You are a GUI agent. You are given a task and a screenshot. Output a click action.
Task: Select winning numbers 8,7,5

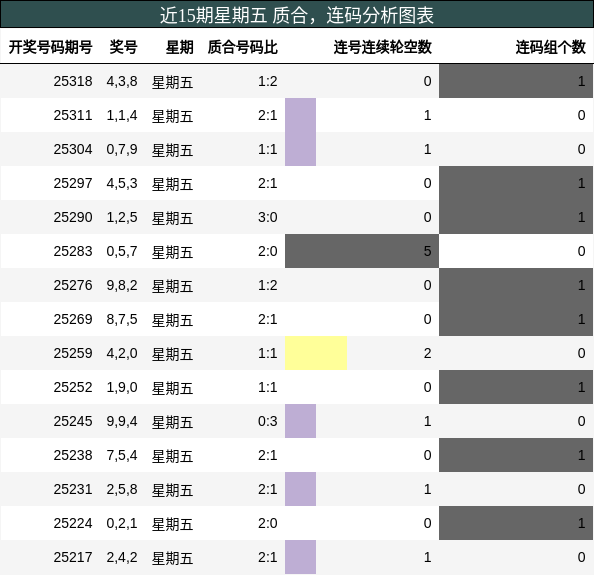pos(122,319)
